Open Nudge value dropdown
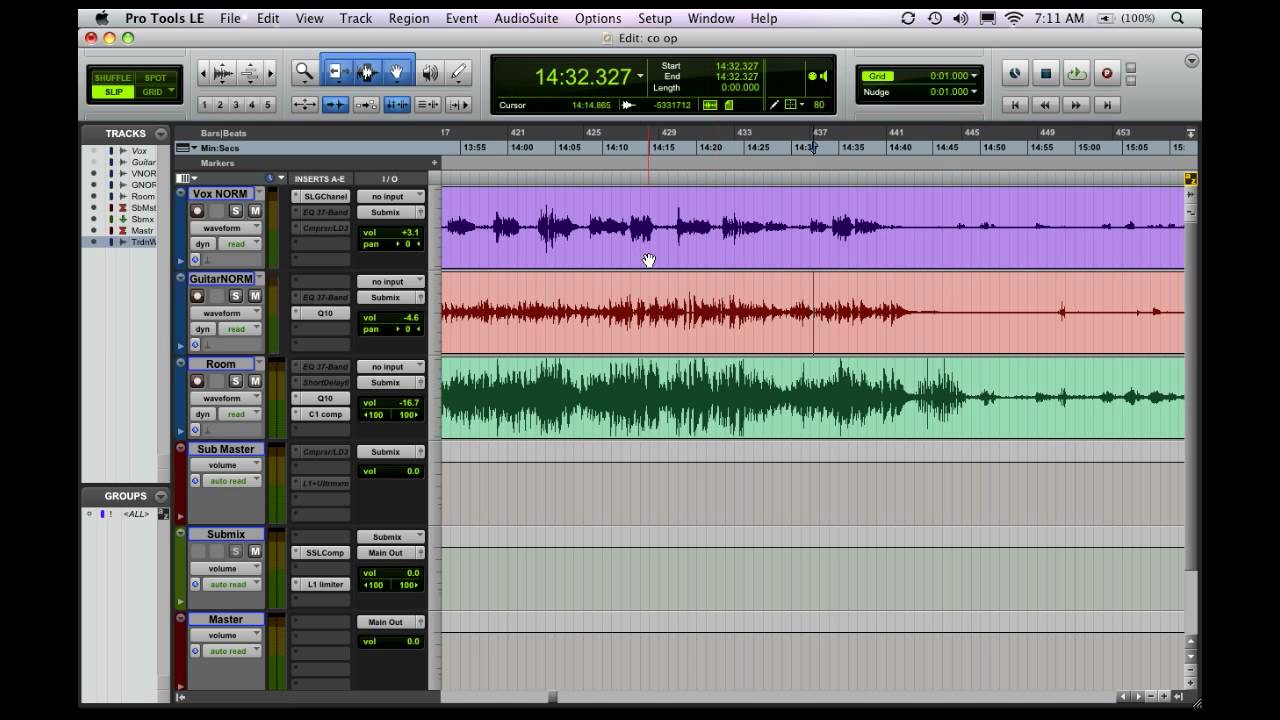1280x720 pixels. [x=974, y=92]
